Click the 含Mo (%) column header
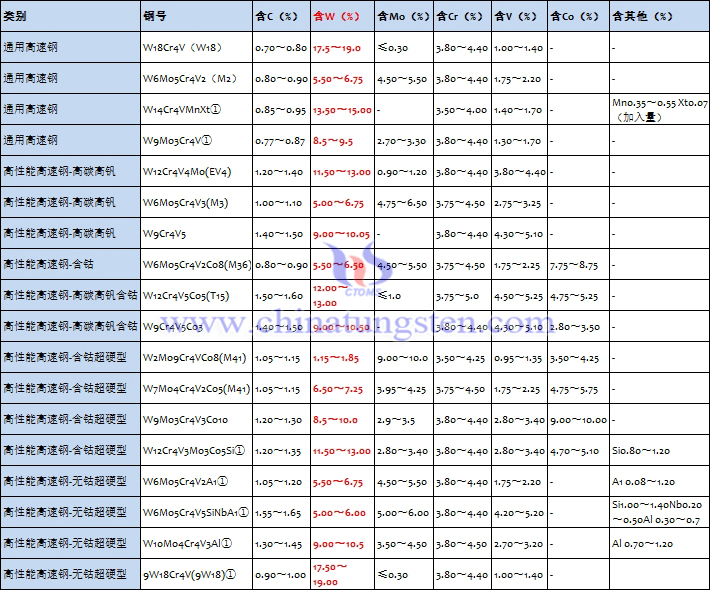This screenshot has width=710, height=590. [x=404, y=16]
